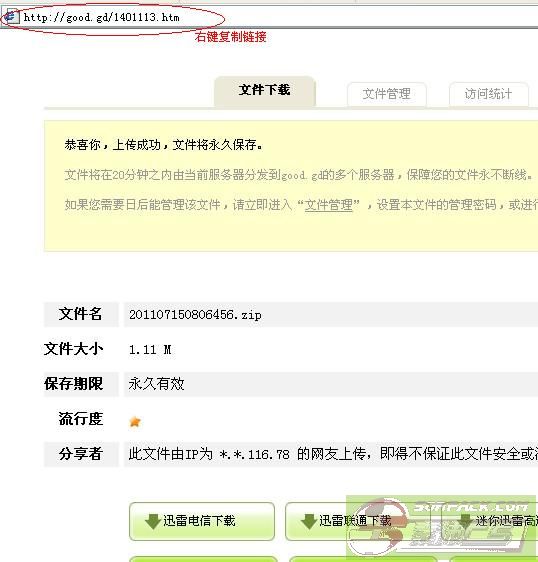The height and width of the screenshot is (562, 538).
Task: Click the 永久有效 retention value
Action: 156,384
